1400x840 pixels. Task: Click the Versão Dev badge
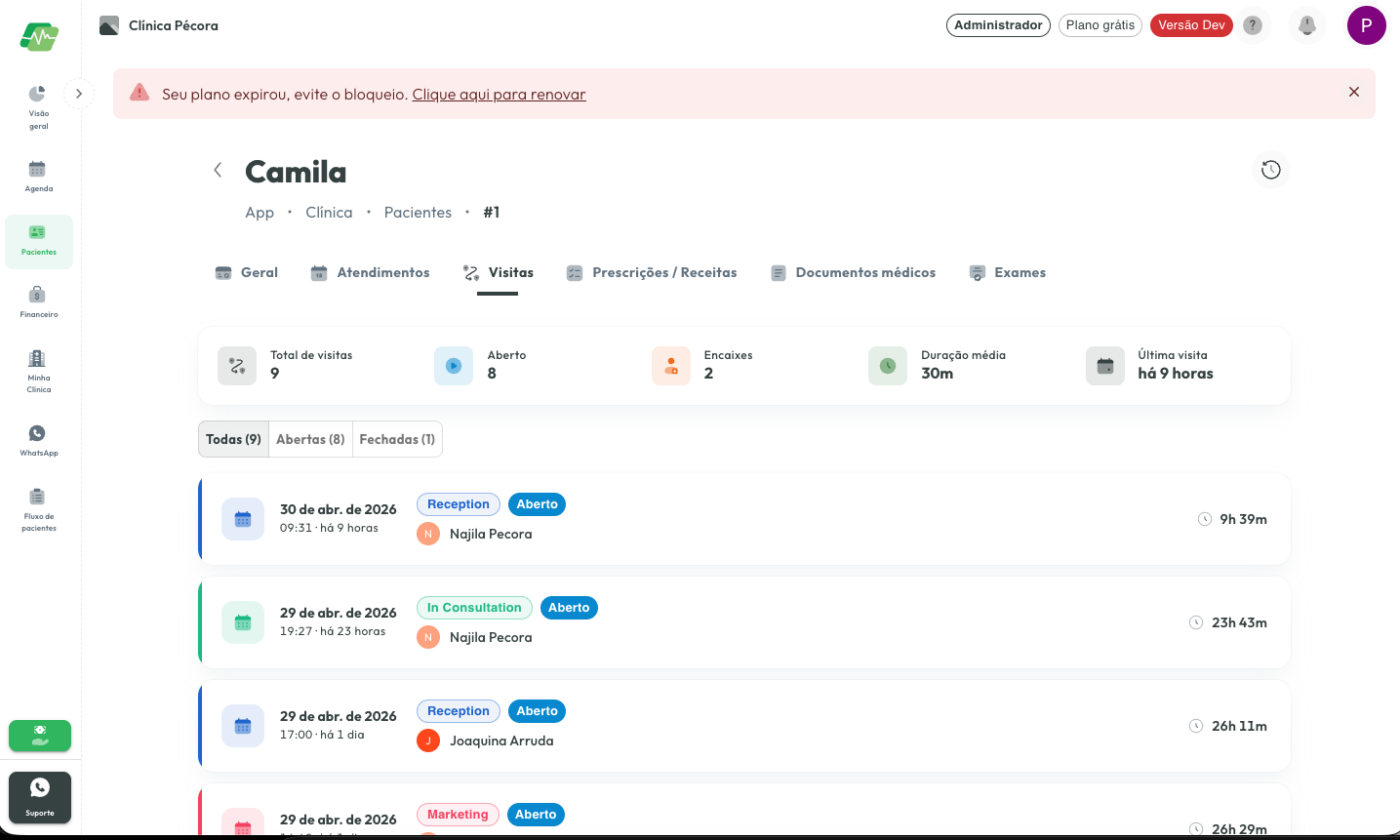1191,25
